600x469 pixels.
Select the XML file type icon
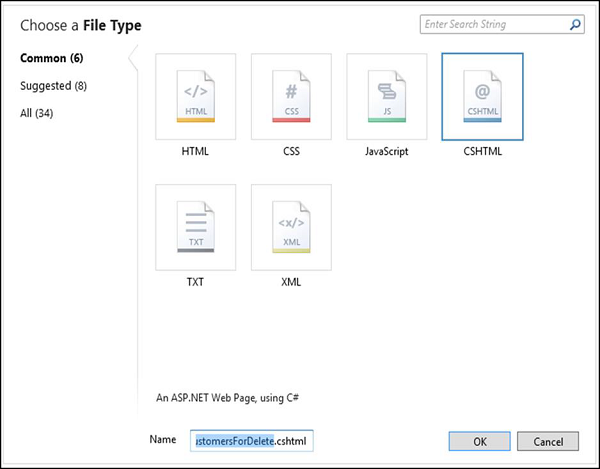(291, 224)
